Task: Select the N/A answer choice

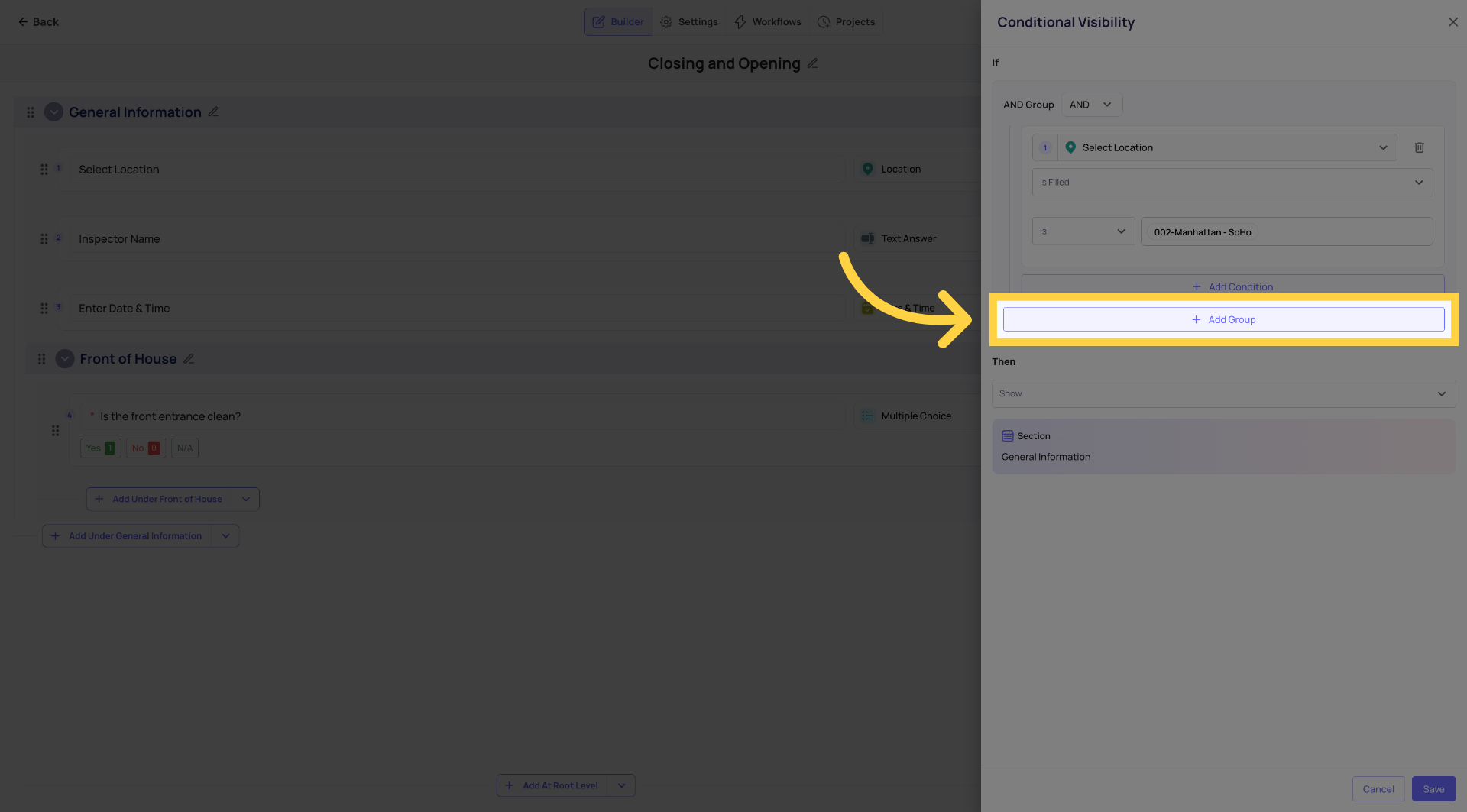Action: coord(185,448)
